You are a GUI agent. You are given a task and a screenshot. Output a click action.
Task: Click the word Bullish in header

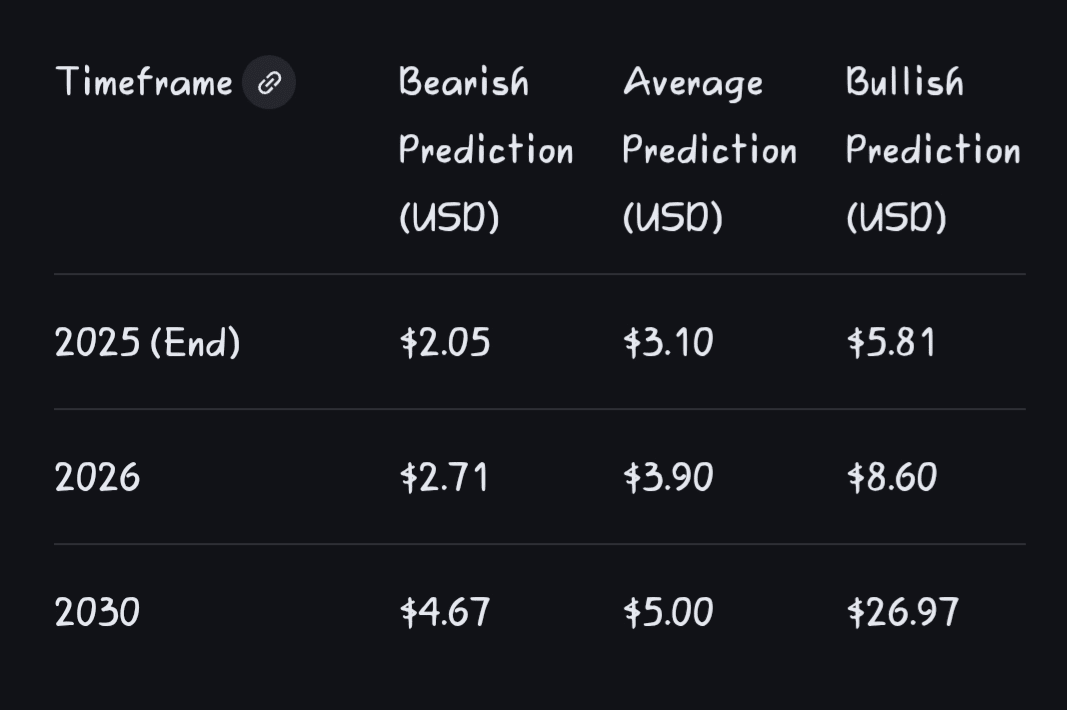pyautogui.click(x=904, y=82)
